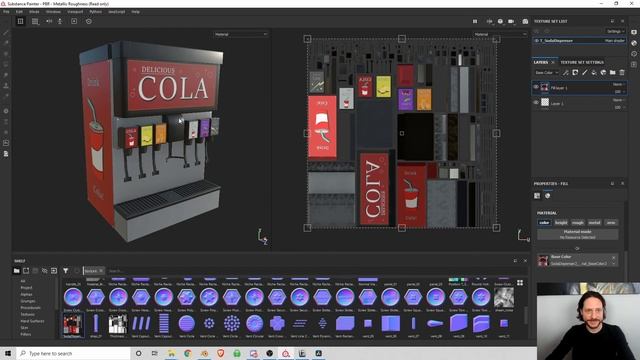Open Fill layer 1 blend mode dropdown
Image resolution: width=640 pixels, height=360 pixels.
618,84
